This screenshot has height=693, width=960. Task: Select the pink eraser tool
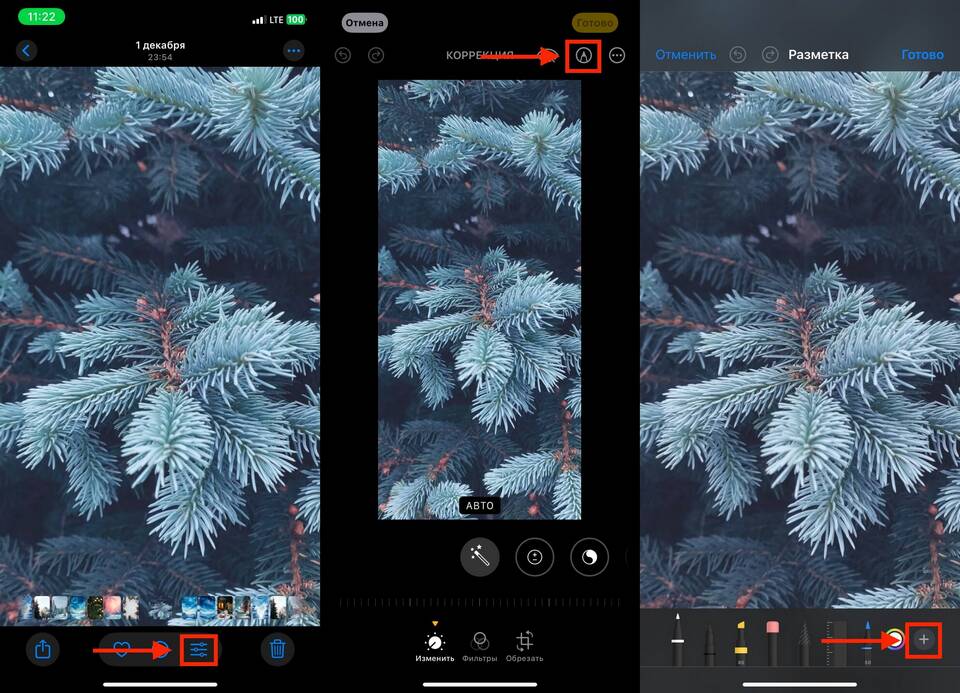(x=772, y=642)
